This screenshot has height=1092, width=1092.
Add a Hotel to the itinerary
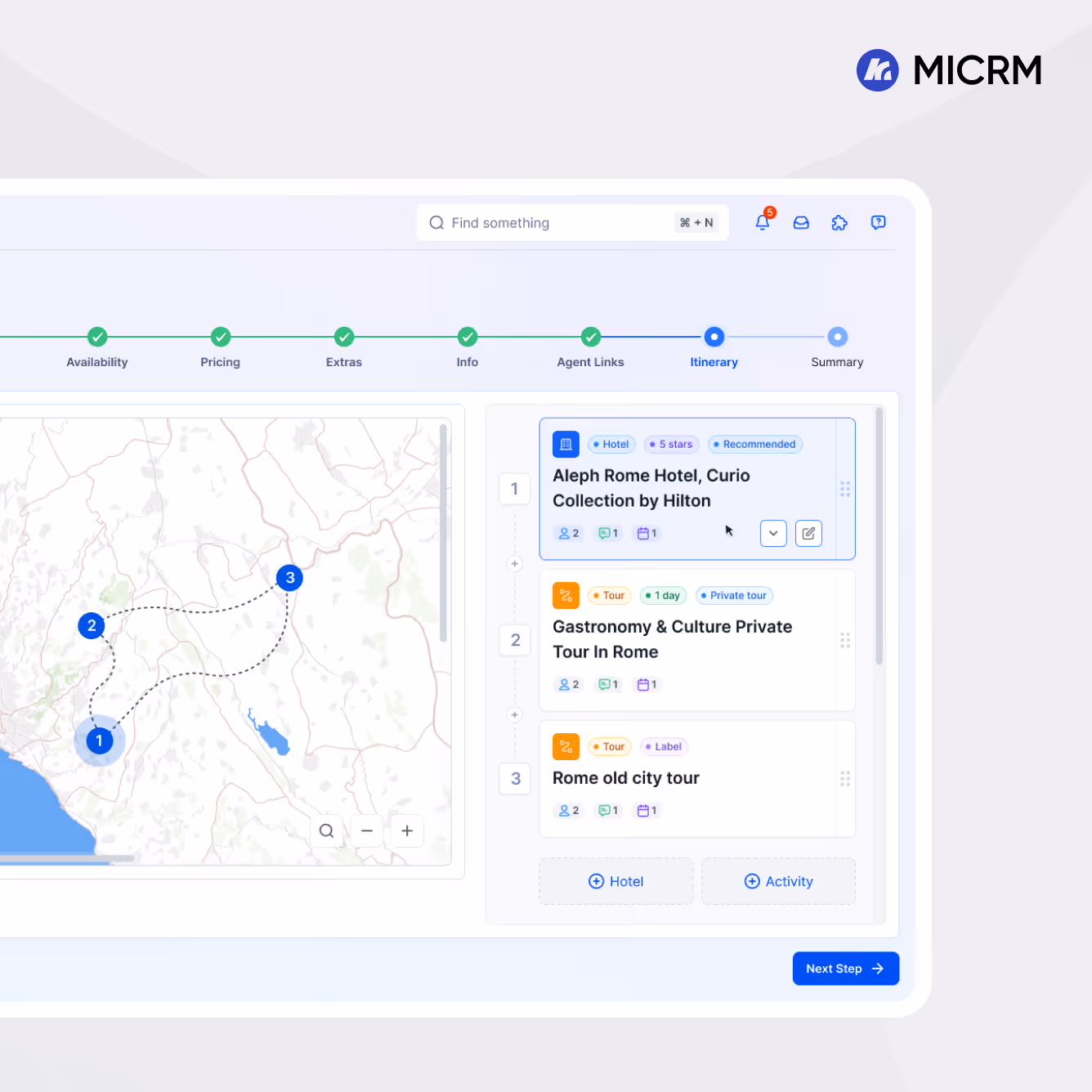click(x=616, y=881)
